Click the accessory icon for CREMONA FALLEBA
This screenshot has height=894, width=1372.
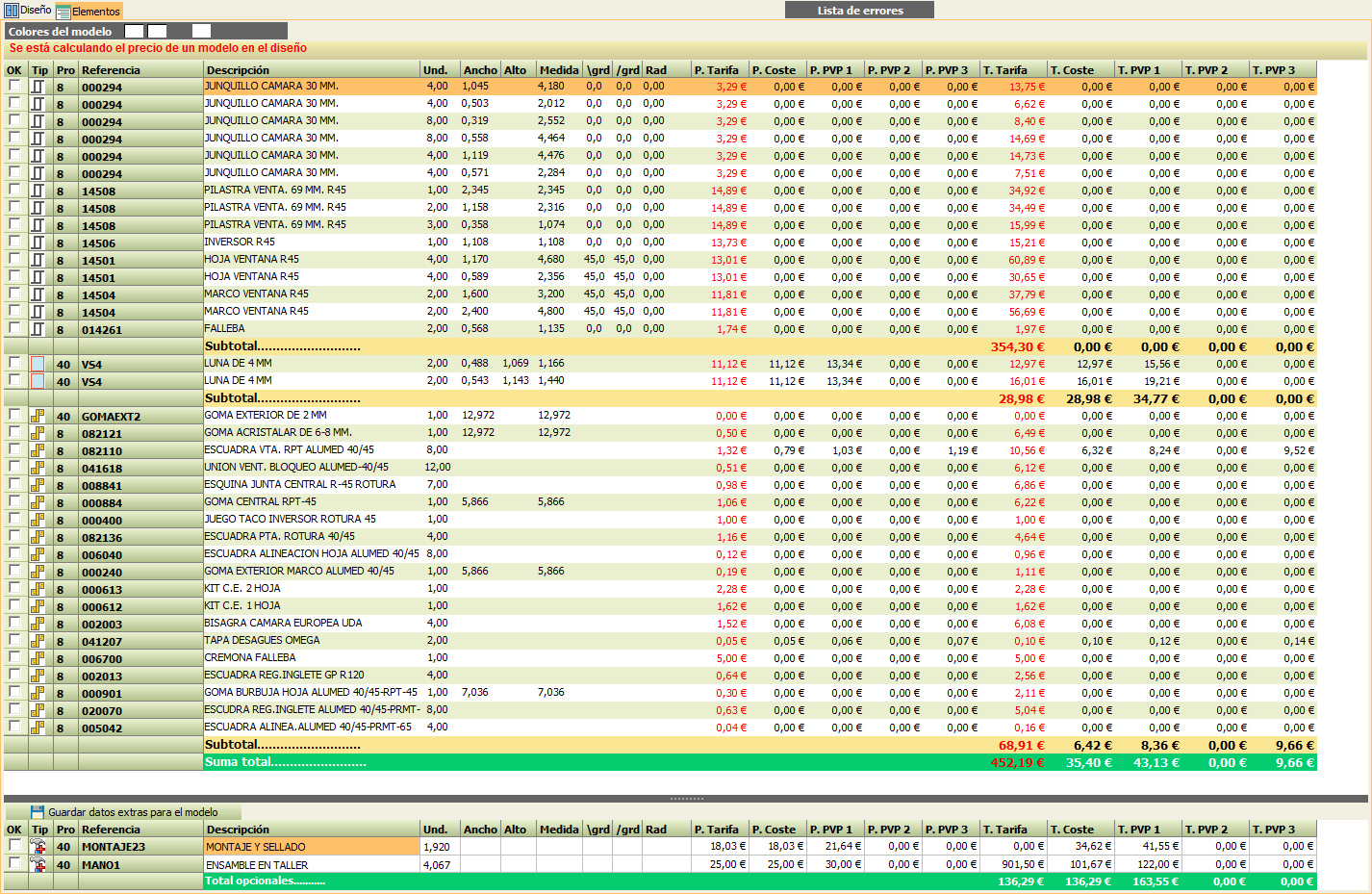click(x=38, y=658)
